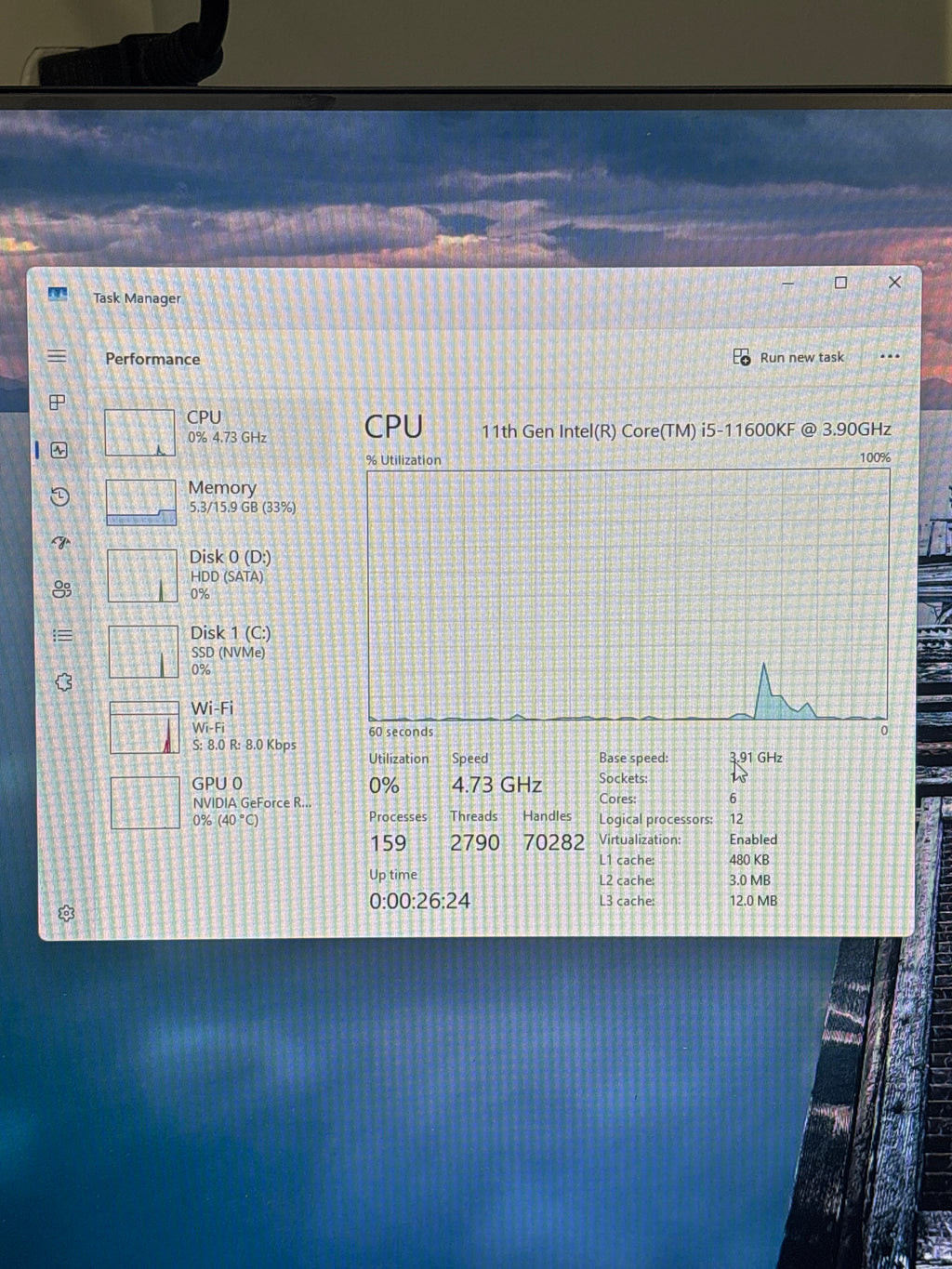This screenshot has width=952, height=1269.
Task: Open the Users page icon
Action: coord(62,588)
